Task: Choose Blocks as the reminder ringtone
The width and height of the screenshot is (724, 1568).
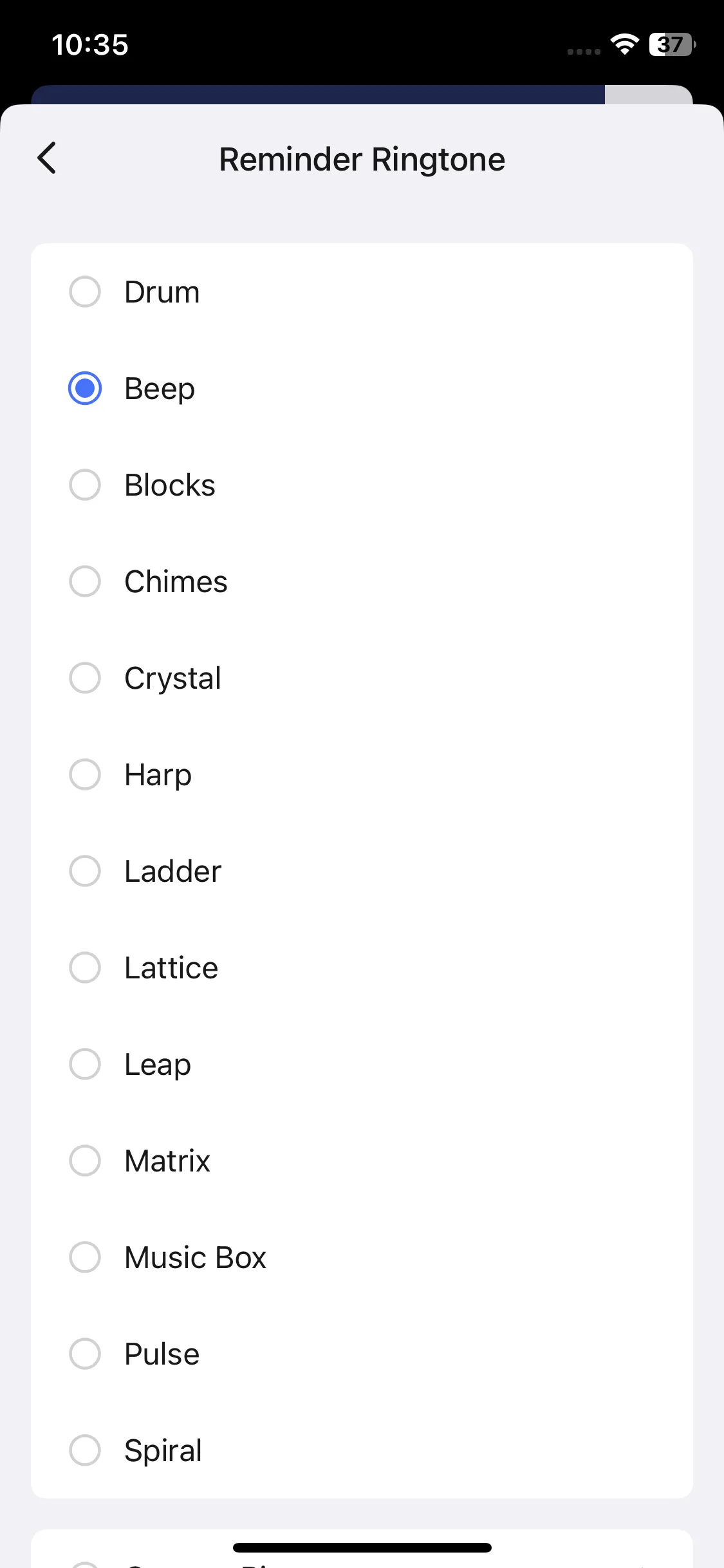Action: [85, 485]
